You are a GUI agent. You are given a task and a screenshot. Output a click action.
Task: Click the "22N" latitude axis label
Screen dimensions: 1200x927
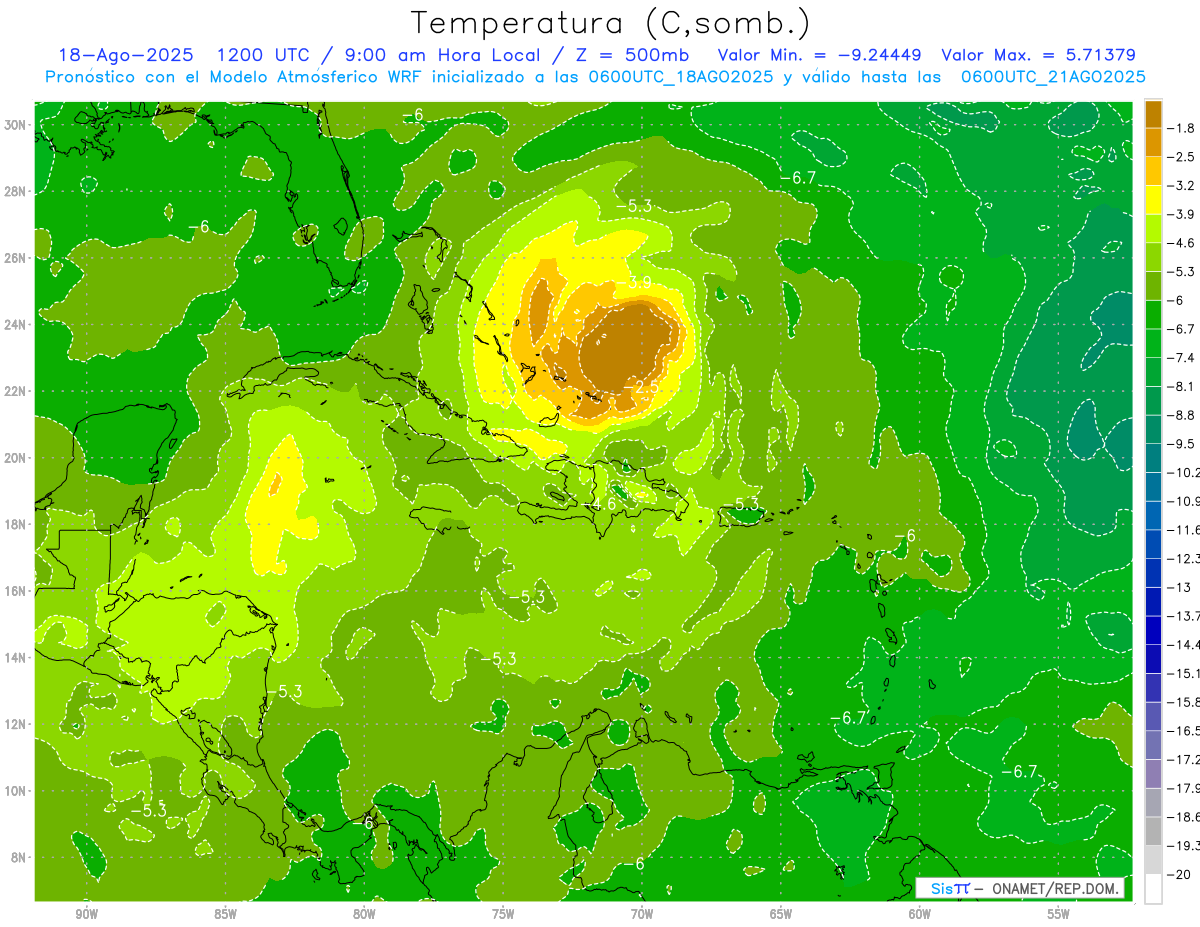[x=16, y=391]
